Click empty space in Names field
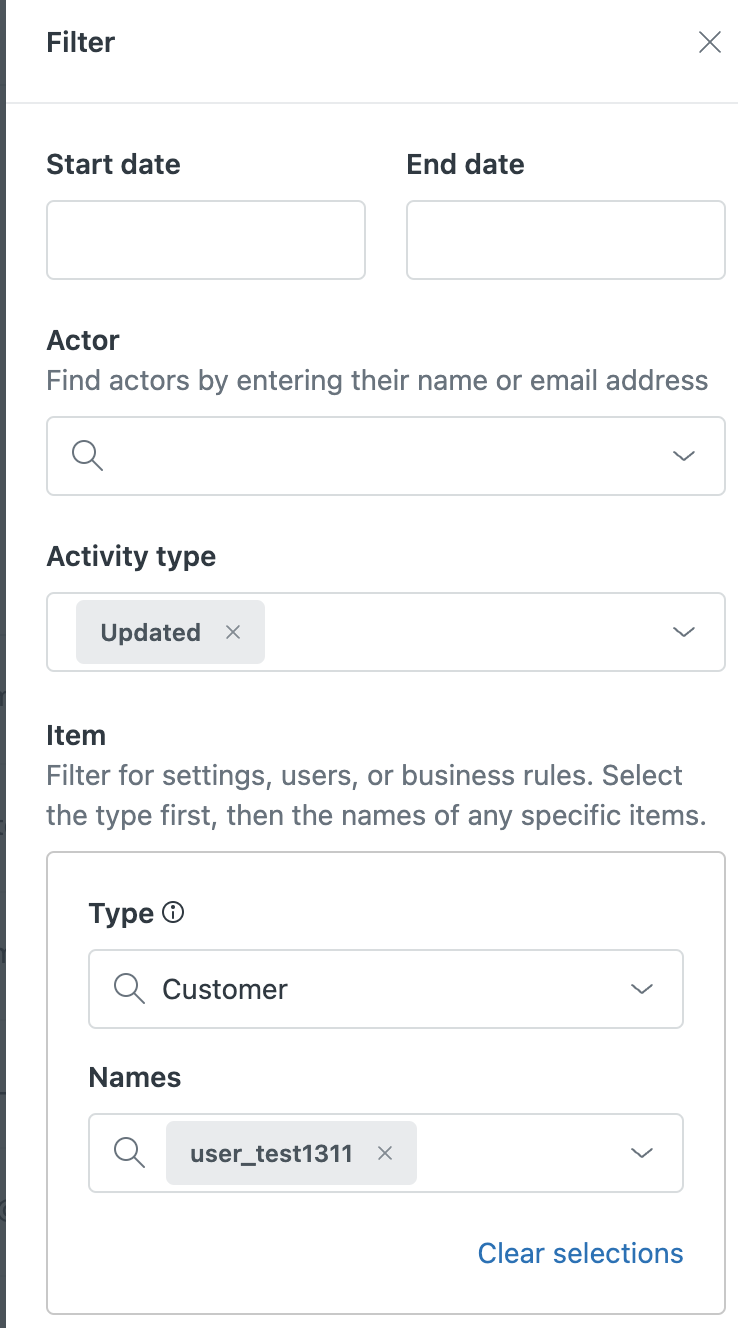 point(520,1153)
